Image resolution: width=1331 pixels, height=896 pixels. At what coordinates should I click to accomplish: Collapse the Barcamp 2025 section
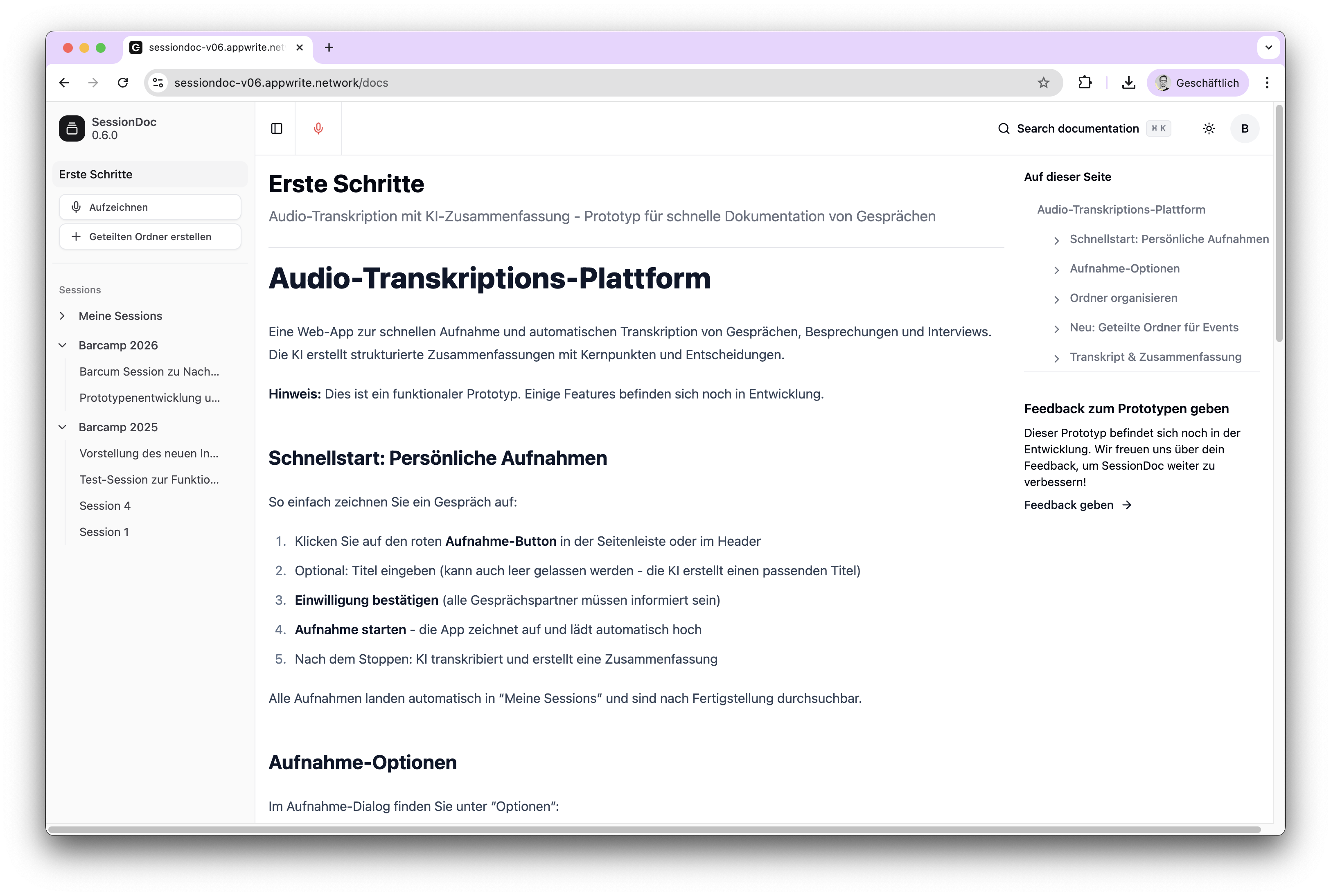point(63,426)
